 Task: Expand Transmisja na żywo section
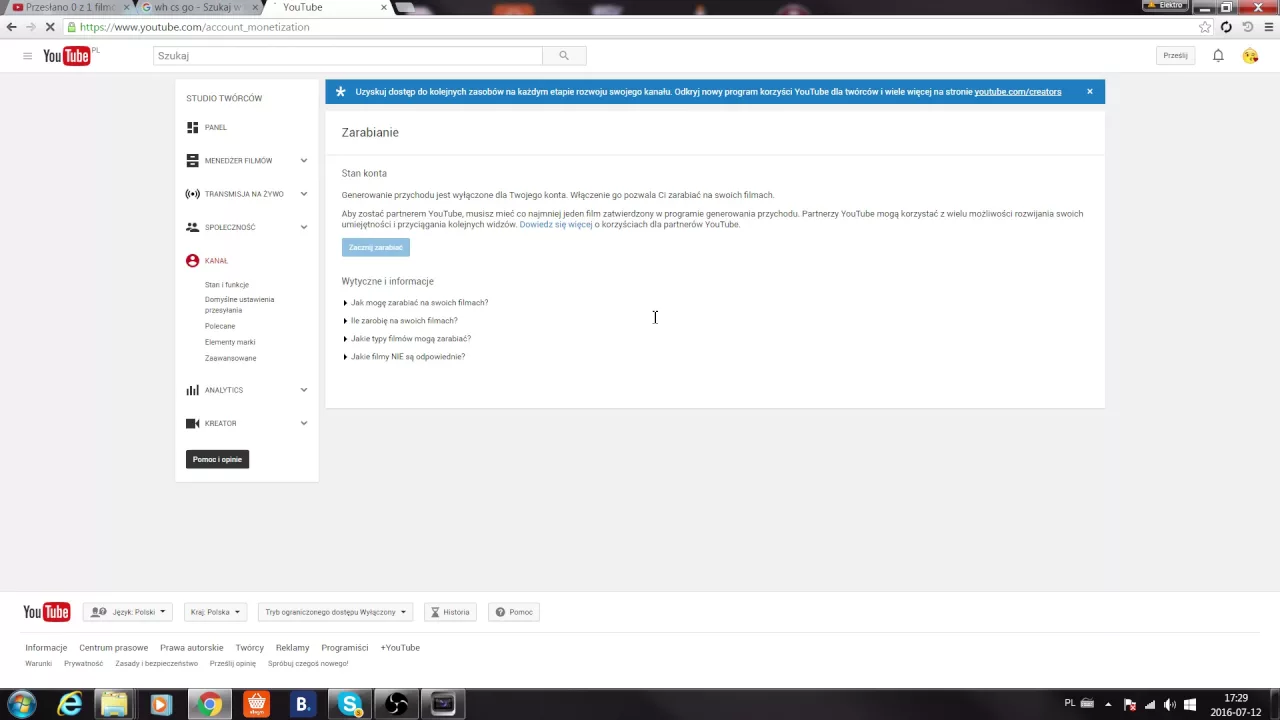303,194
